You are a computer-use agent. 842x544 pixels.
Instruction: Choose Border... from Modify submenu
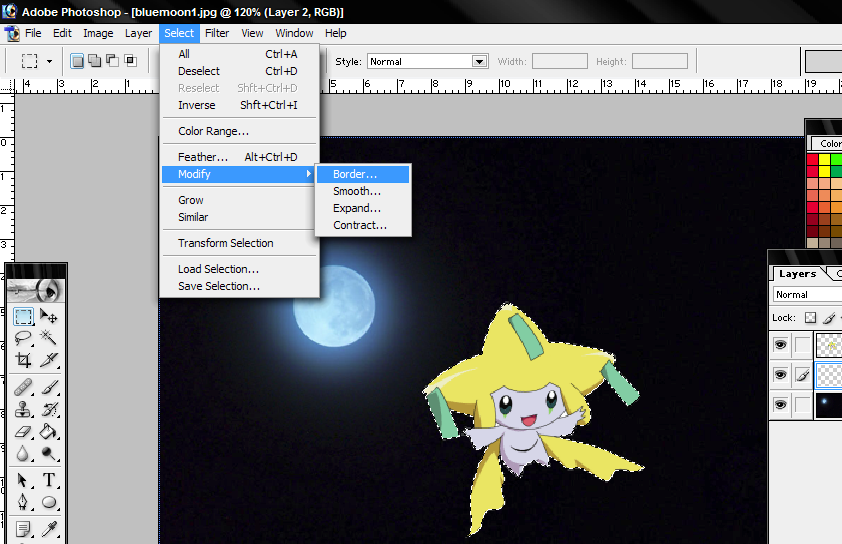coord(363,174)
